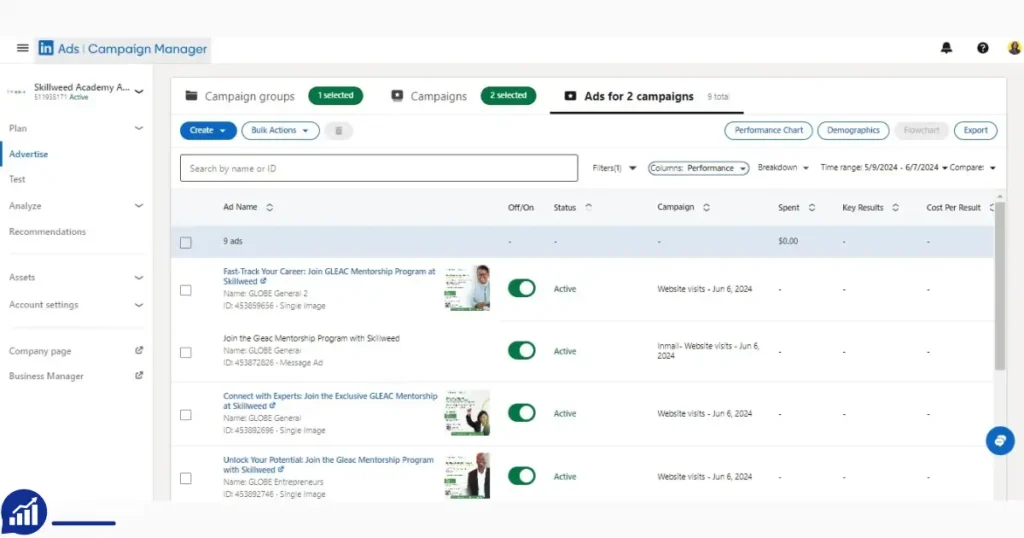Viewport: 1024px width, 538px height.
Task: Open Business Manager external link icon
Action: click(x=138, y=375)
